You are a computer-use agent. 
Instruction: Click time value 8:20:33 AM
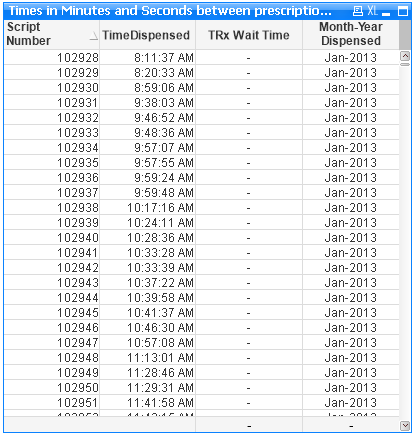pyautogui.click(x=164, y=73)
